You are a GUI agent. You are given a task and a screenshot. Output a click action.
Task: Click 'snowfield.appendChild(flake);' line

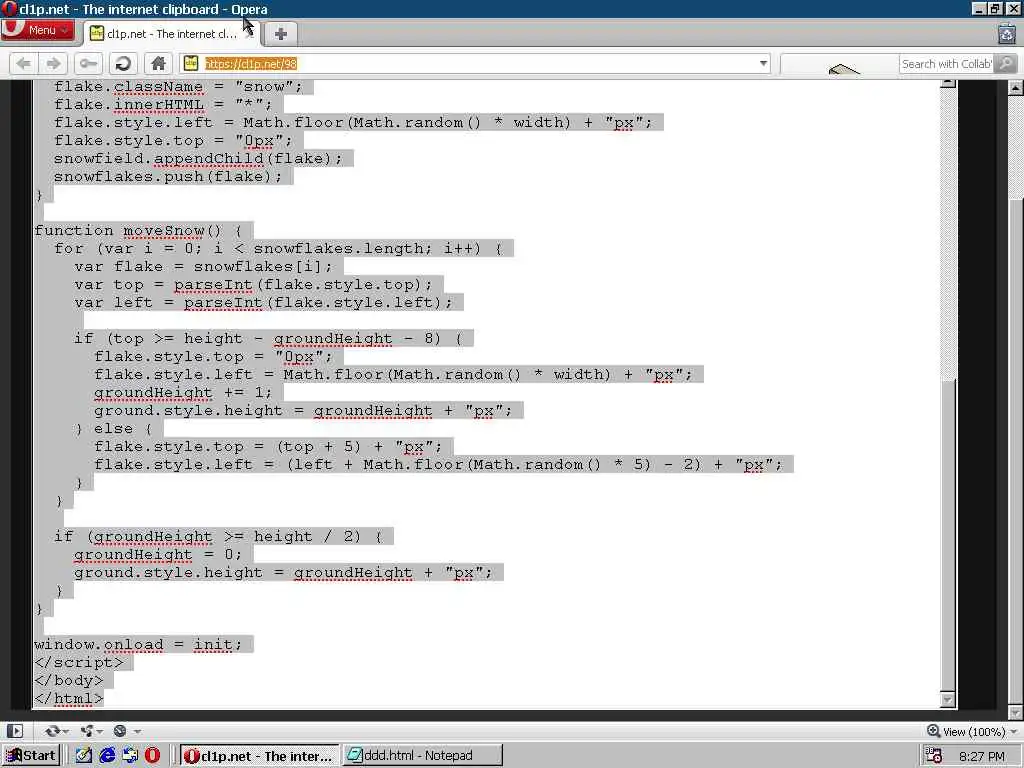(x=198, y=159)
